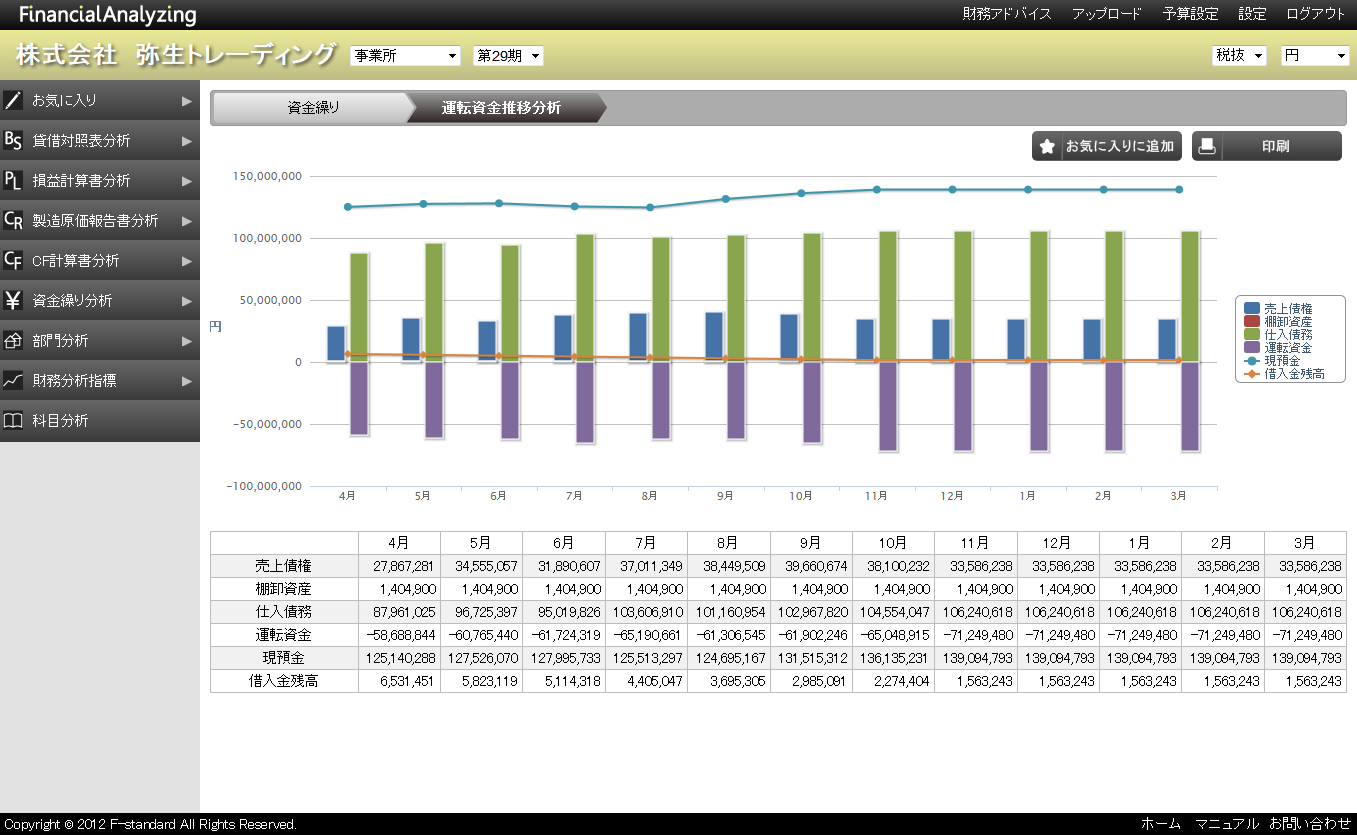Open 設定 in top menu
1357x835 pixels.
pos(1252,14)
